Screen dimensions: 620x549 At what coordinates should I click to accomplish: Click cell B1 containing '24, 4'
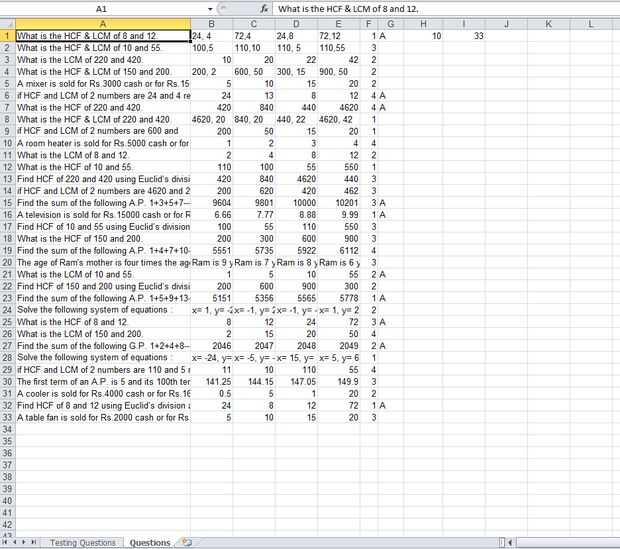[x=212, y=36]
